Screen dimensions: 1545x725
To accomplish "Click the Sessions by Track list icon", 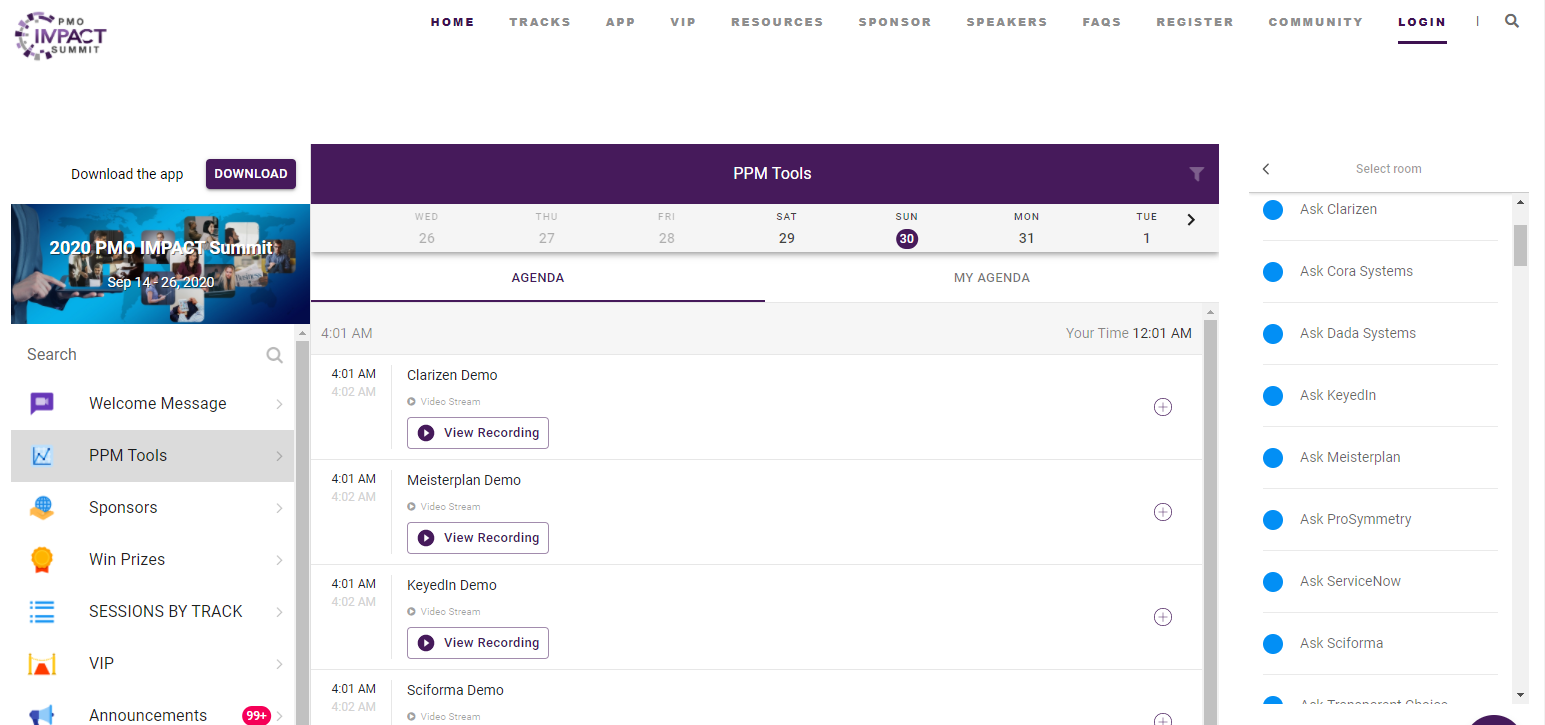I will [x=41, y=611].
